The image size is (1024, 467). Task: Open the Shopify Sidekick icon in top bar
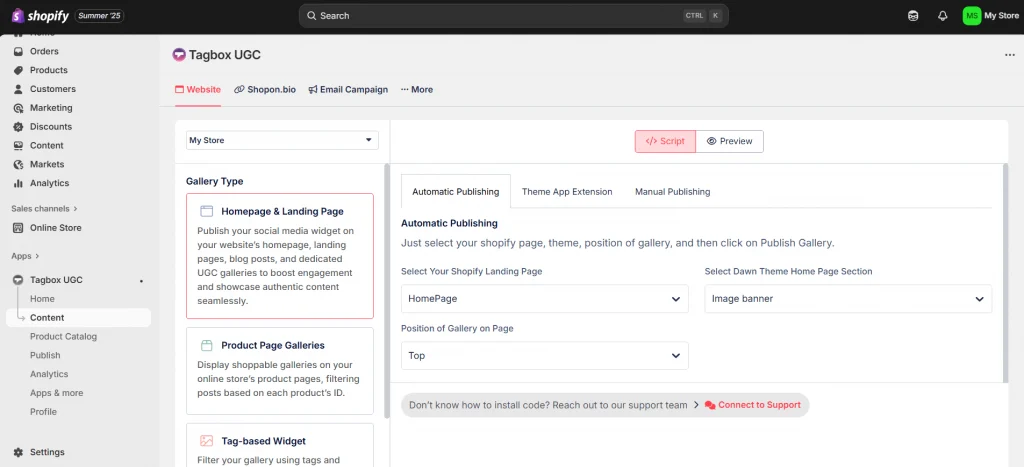coord(913,16)
